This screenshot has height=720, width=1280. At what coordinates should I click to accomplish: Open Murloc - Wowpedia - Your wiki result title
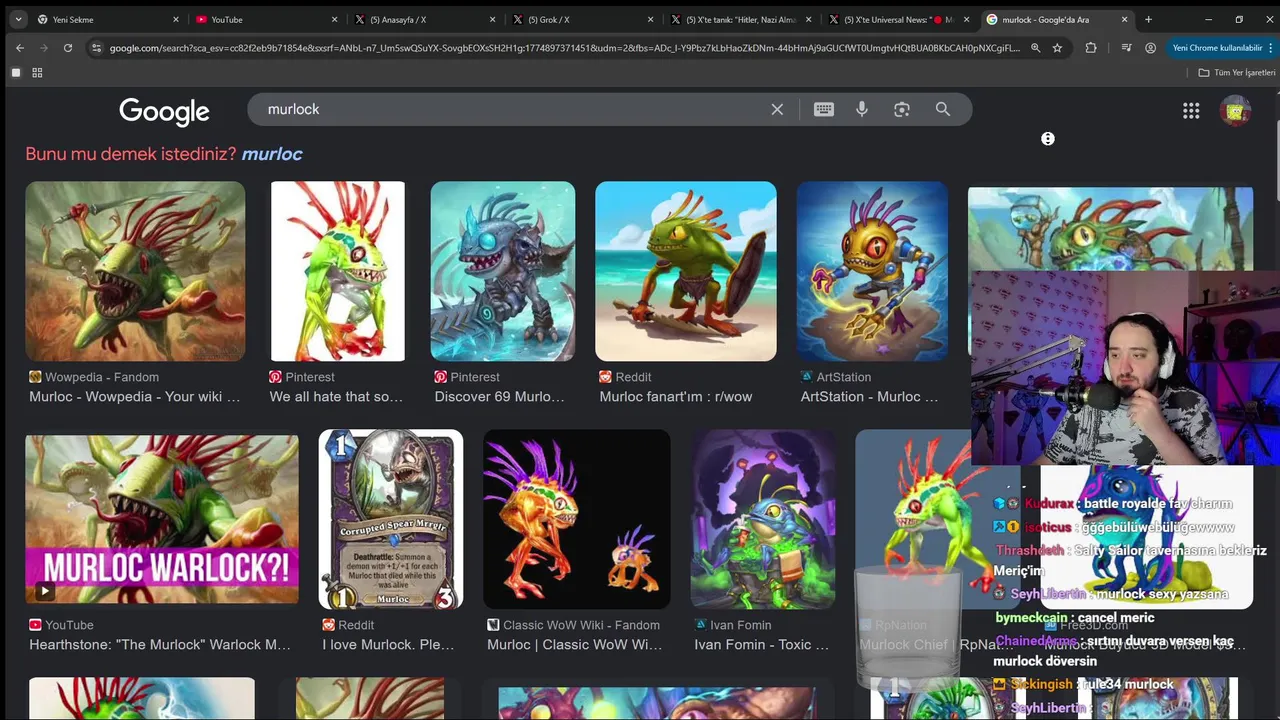click(x=135, y=397)
